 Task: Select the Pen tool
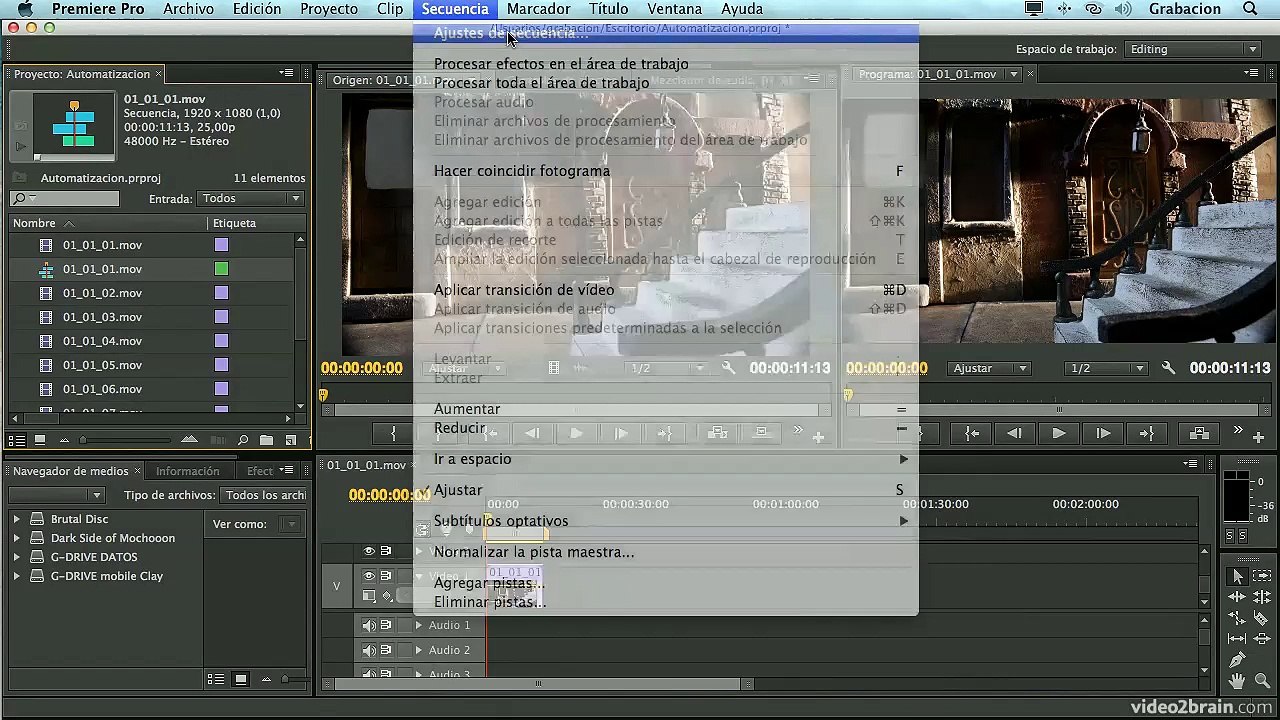[1238, 660]
